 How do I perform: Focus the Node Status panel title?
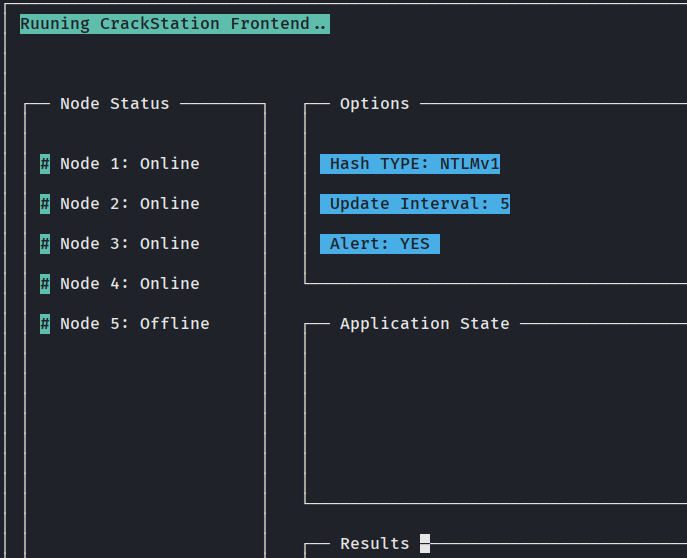(x=114, y=104)
